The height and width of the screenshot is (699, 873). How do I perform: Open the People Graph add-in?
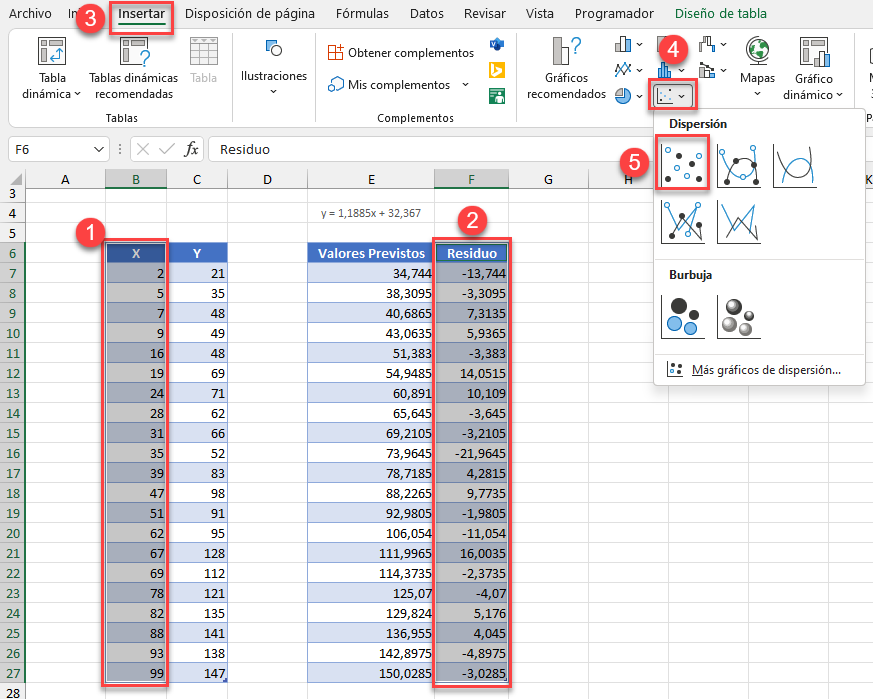[x=497, y=96]
